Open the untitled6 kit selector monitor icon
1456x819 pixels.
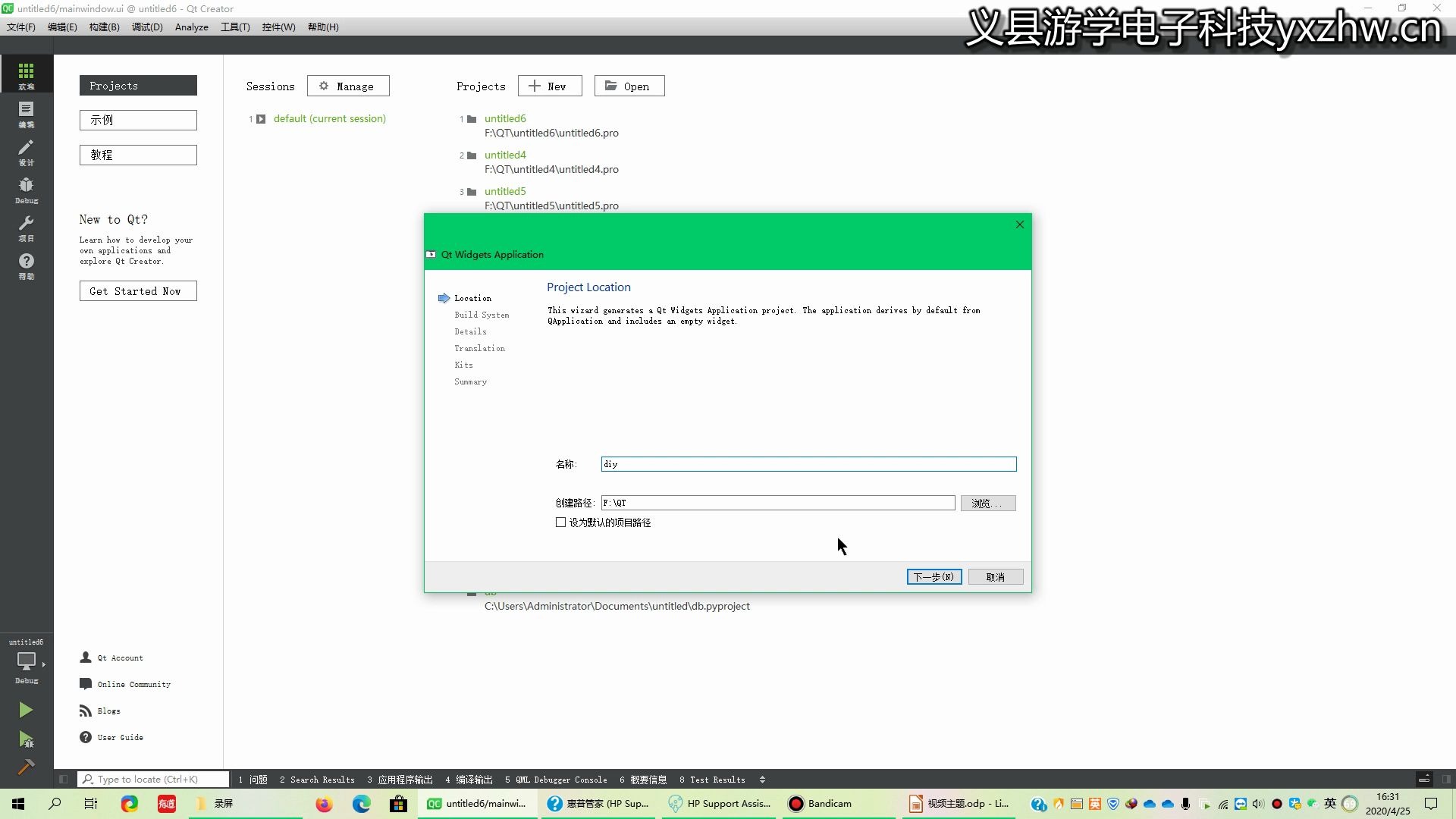tap(27, 661)
